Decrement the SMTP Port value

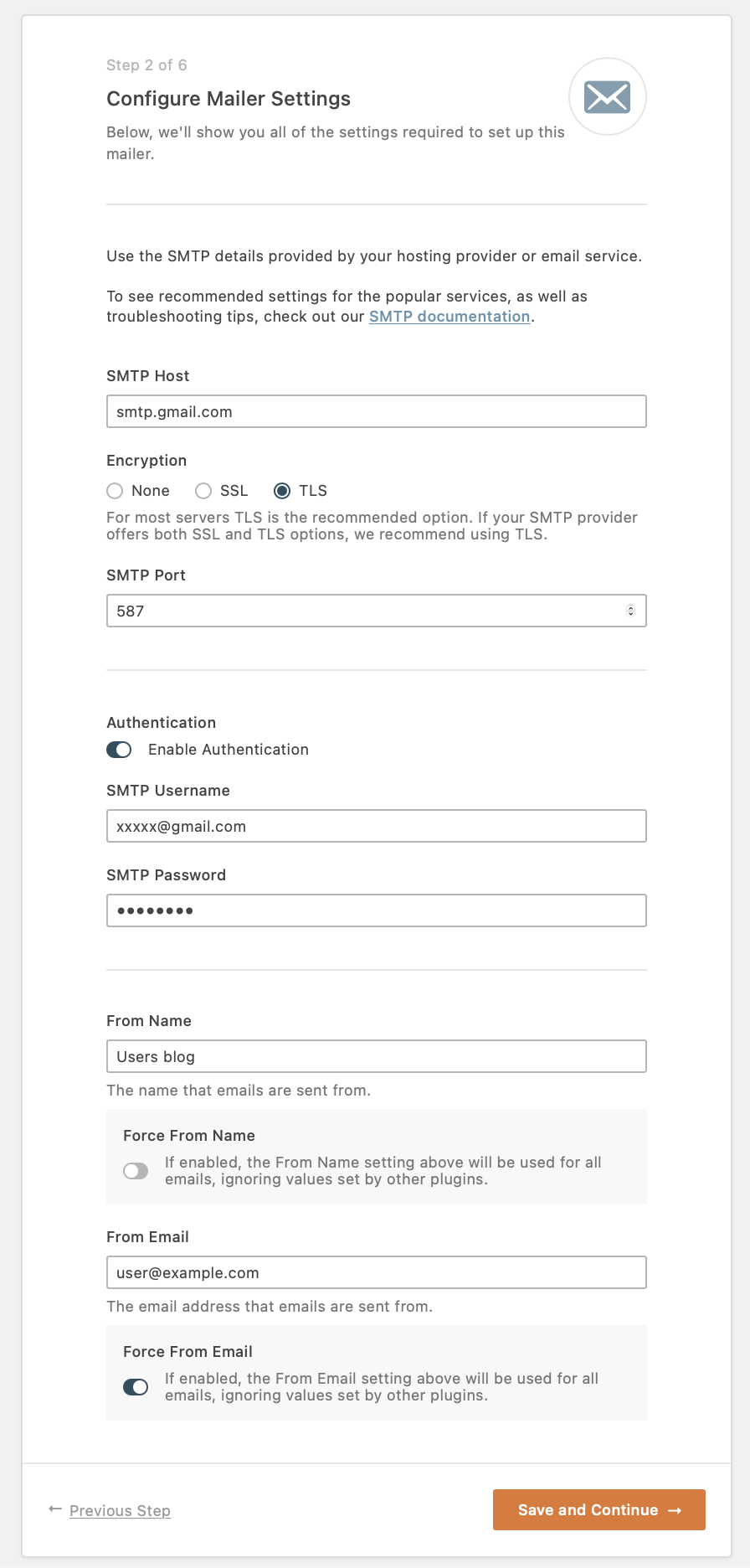click(632, 614)
